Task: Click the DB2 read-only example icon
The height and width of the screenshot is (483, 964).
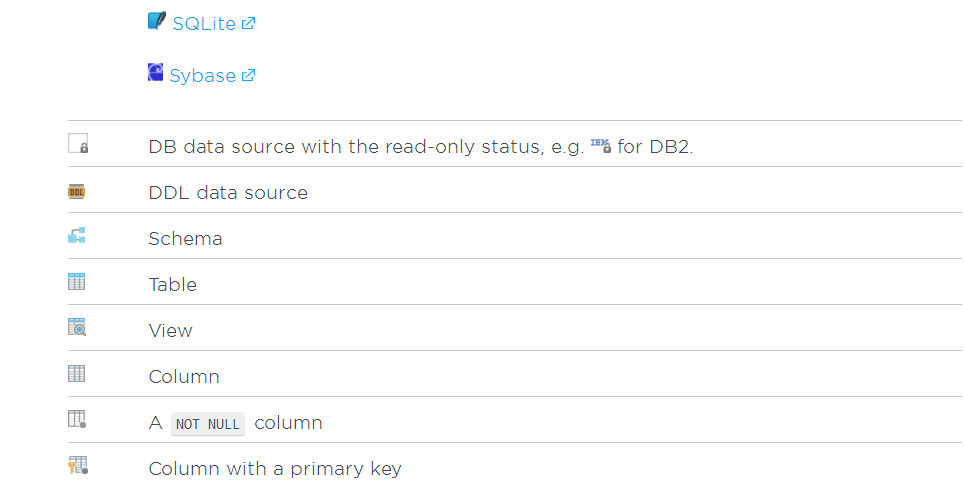Action: (x=601, y=145)
